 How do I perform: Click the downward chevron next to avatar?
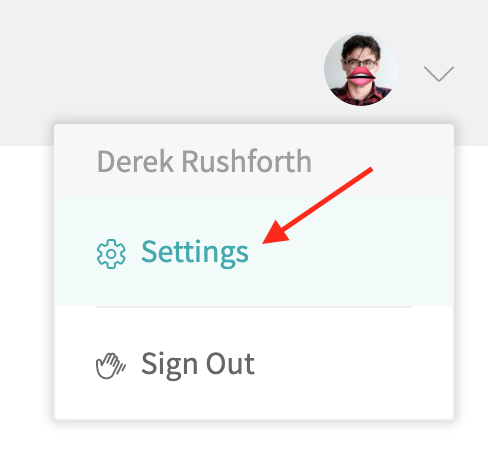439,74
